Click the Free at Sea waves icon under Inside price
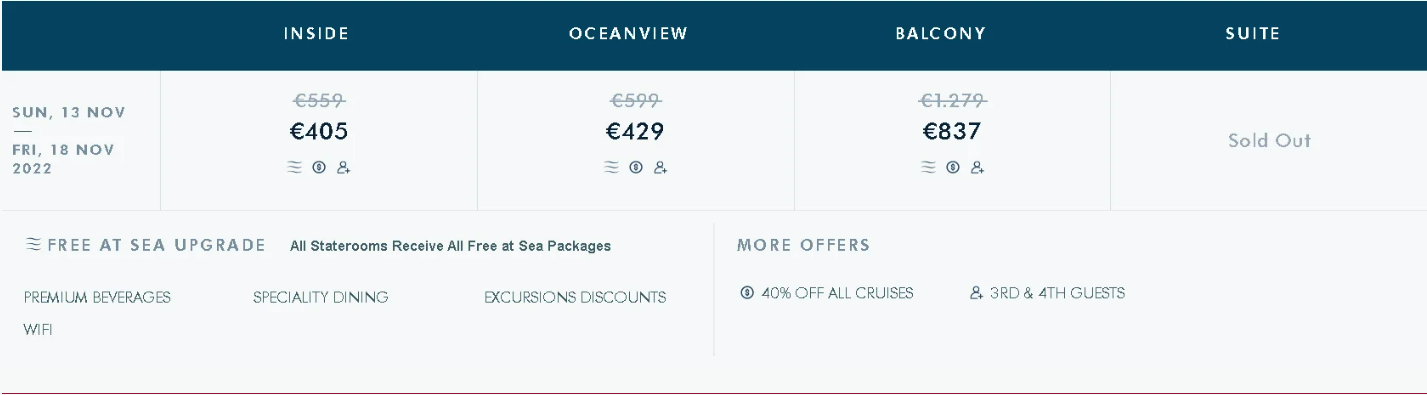This screenshot has height=395, width=1427. (294, 168)
